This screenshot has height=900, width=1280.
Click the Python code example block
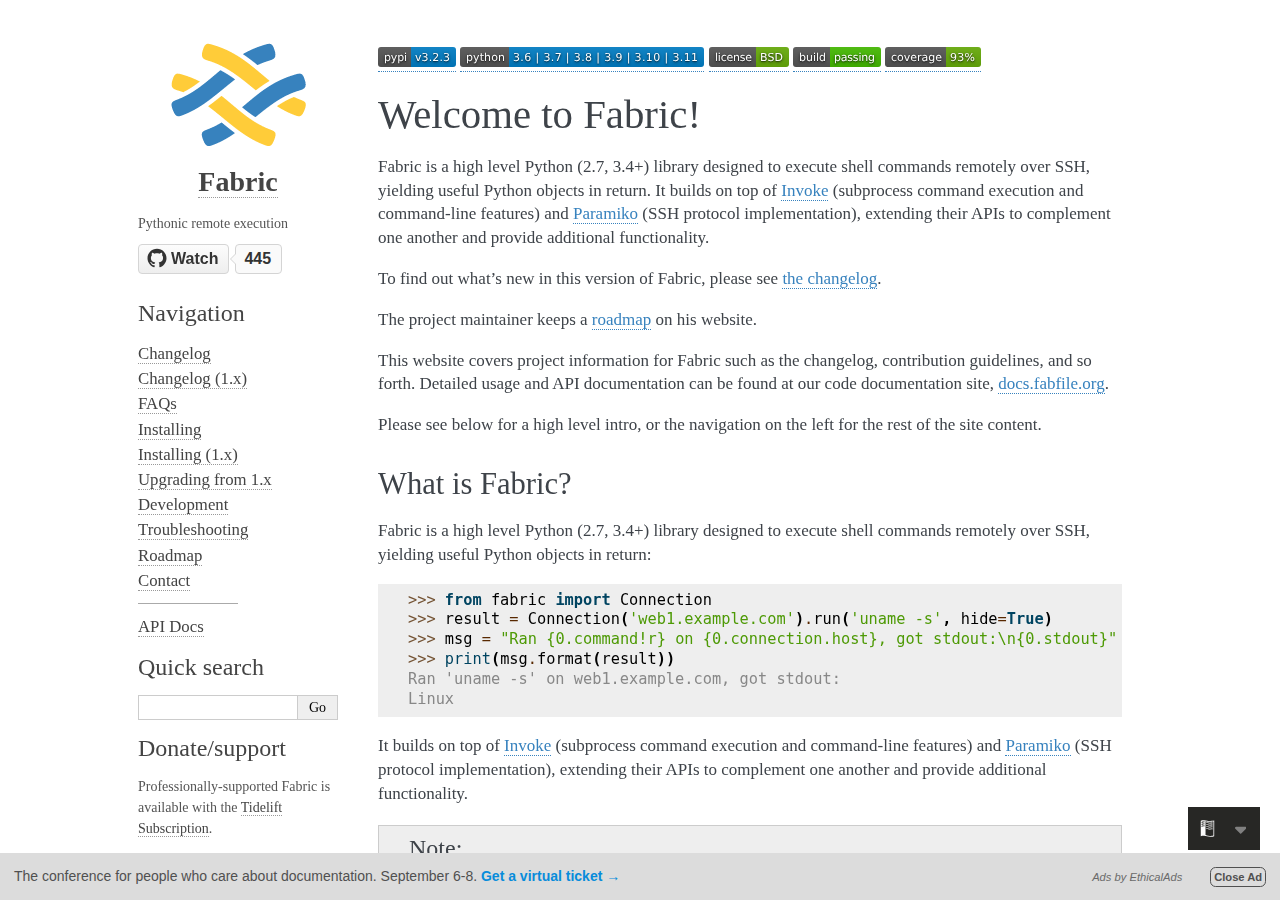[x=750, y=650]
